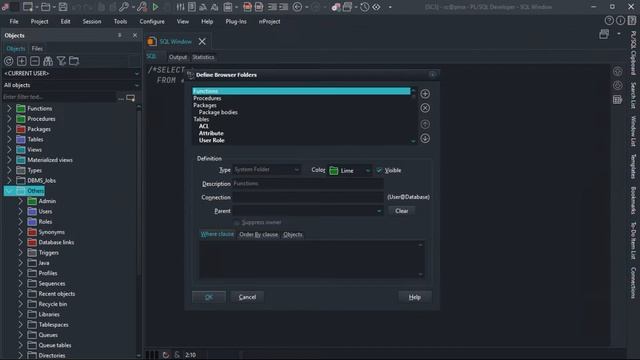Screen dimensions: 640x360
Task: Open the object browser filters icon
Action: click(x=61, y=61)
